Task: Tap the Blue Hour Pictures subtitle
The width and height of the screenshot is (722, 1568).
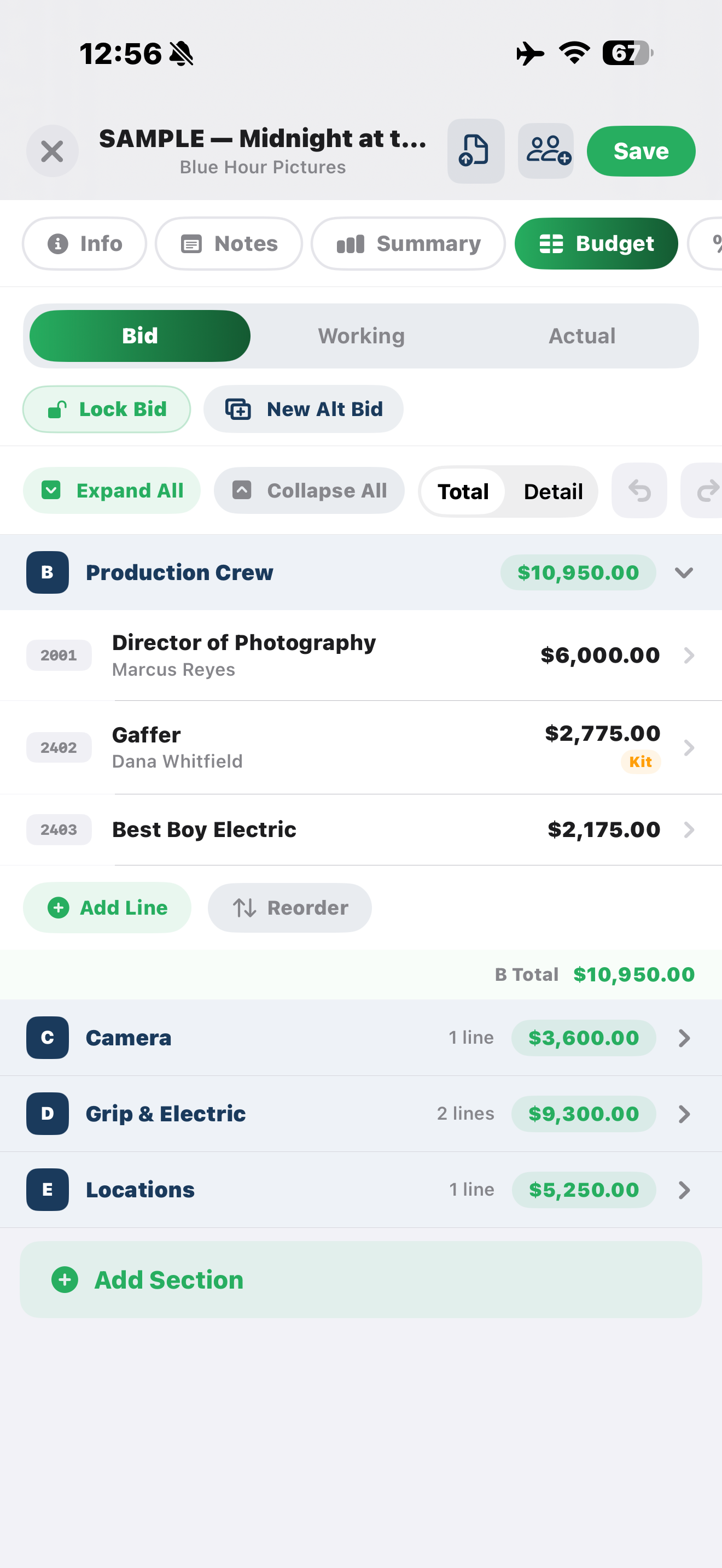Action: click(x=263, y=167)
